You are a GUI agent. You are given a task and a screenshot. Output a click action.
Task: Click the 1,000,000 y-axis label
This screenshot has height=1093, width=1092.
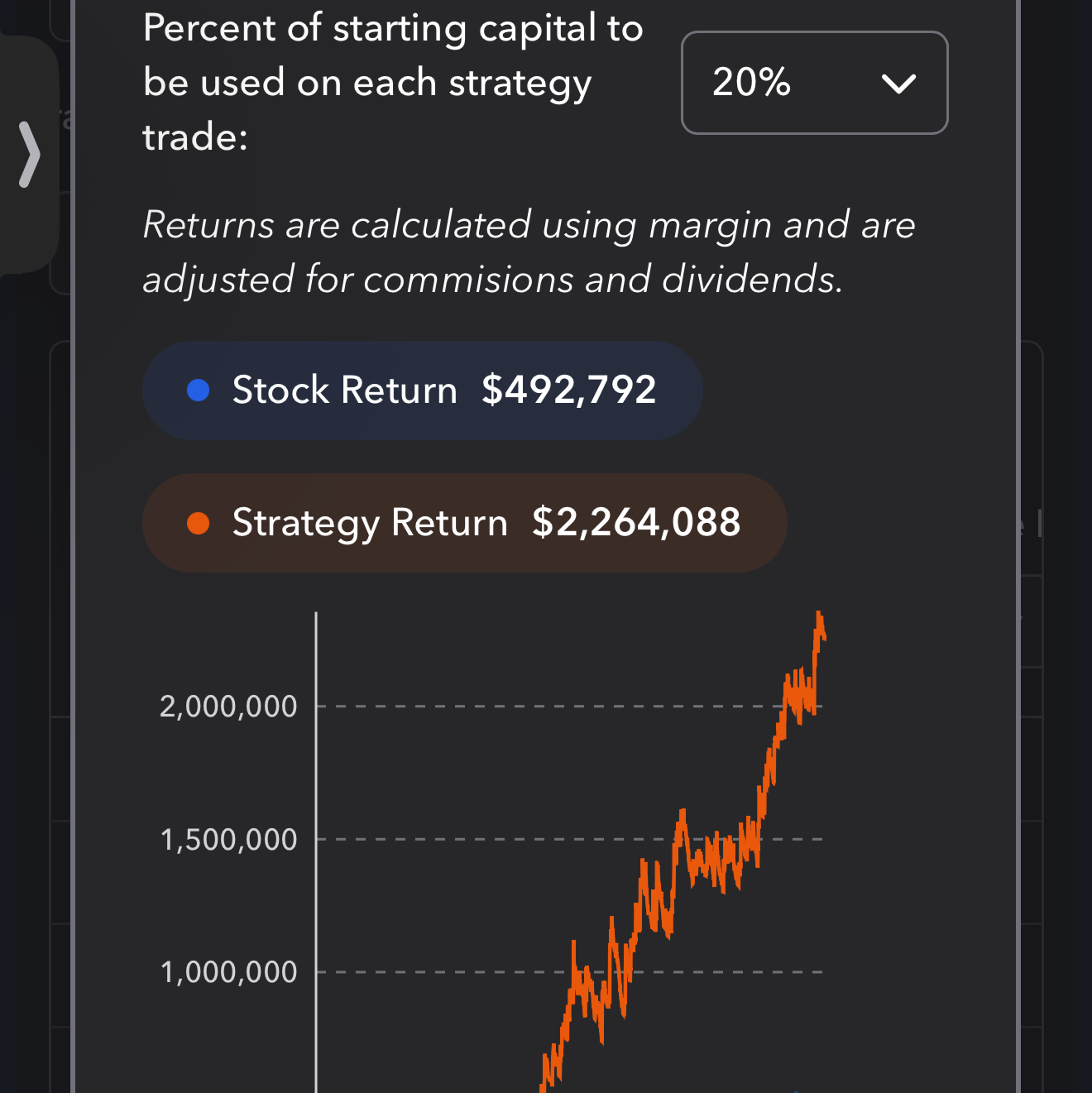(x=228, y=972)
